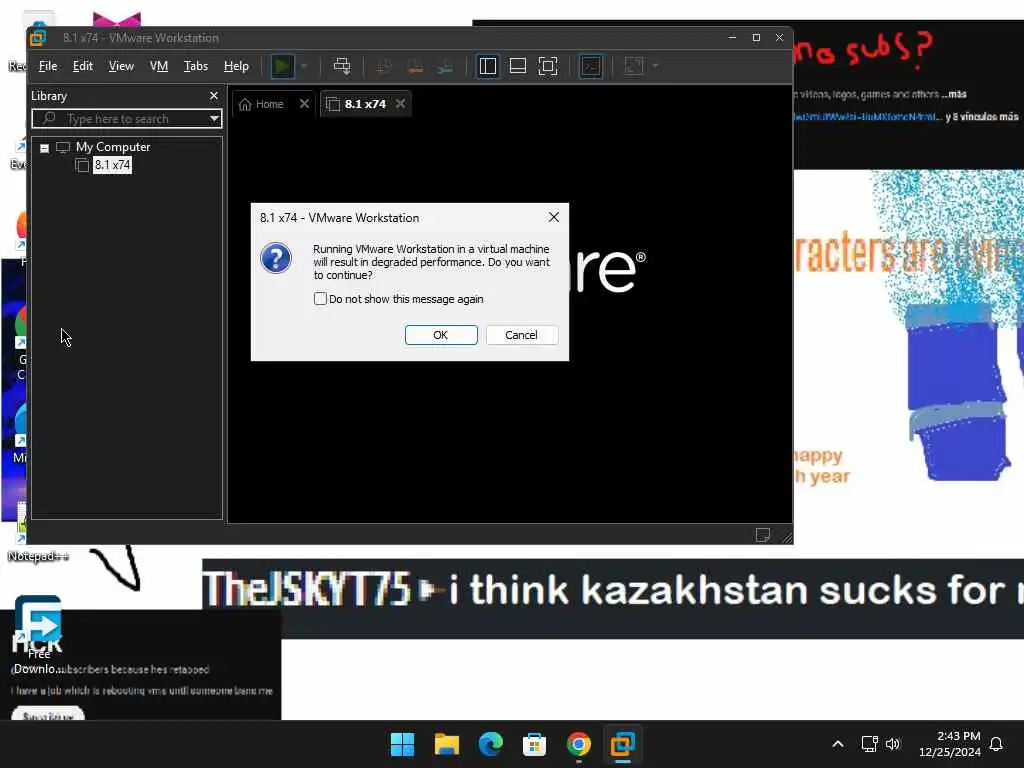Click VMware Workstation taskbar icon
Screen dimensions: 1024x768
coord(622,744)
